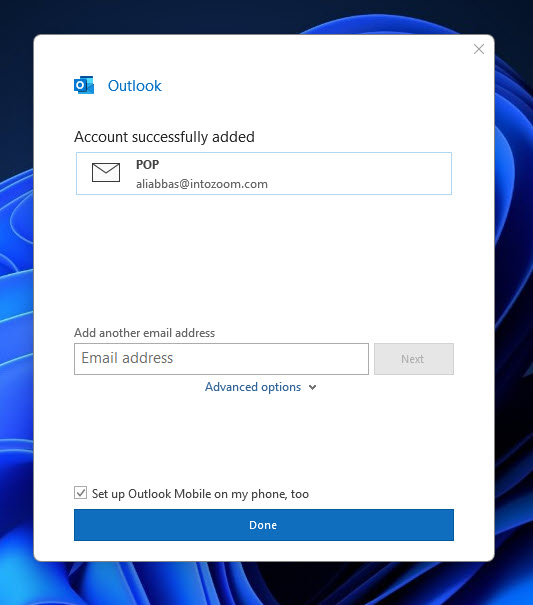This screenshot has height=605, width=533.
Task: Expand Advanced options
Action: tap(261, 387)
